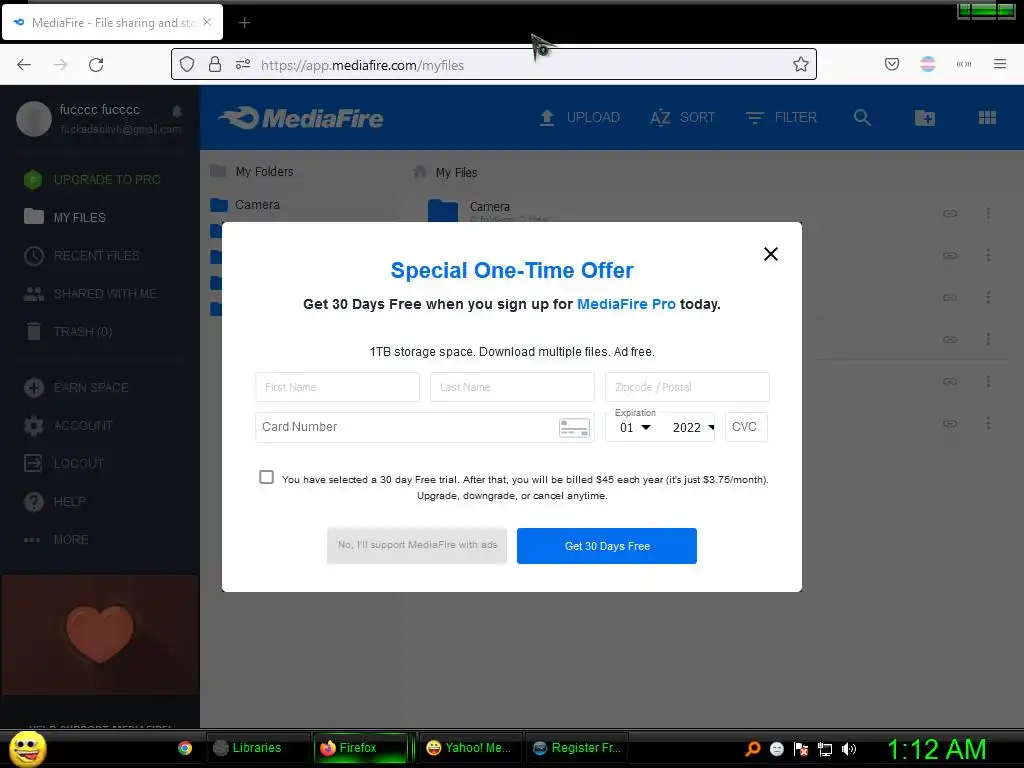Expand MORE in sidebar
Screen dimensions: 1024x768
coord(56,540)
